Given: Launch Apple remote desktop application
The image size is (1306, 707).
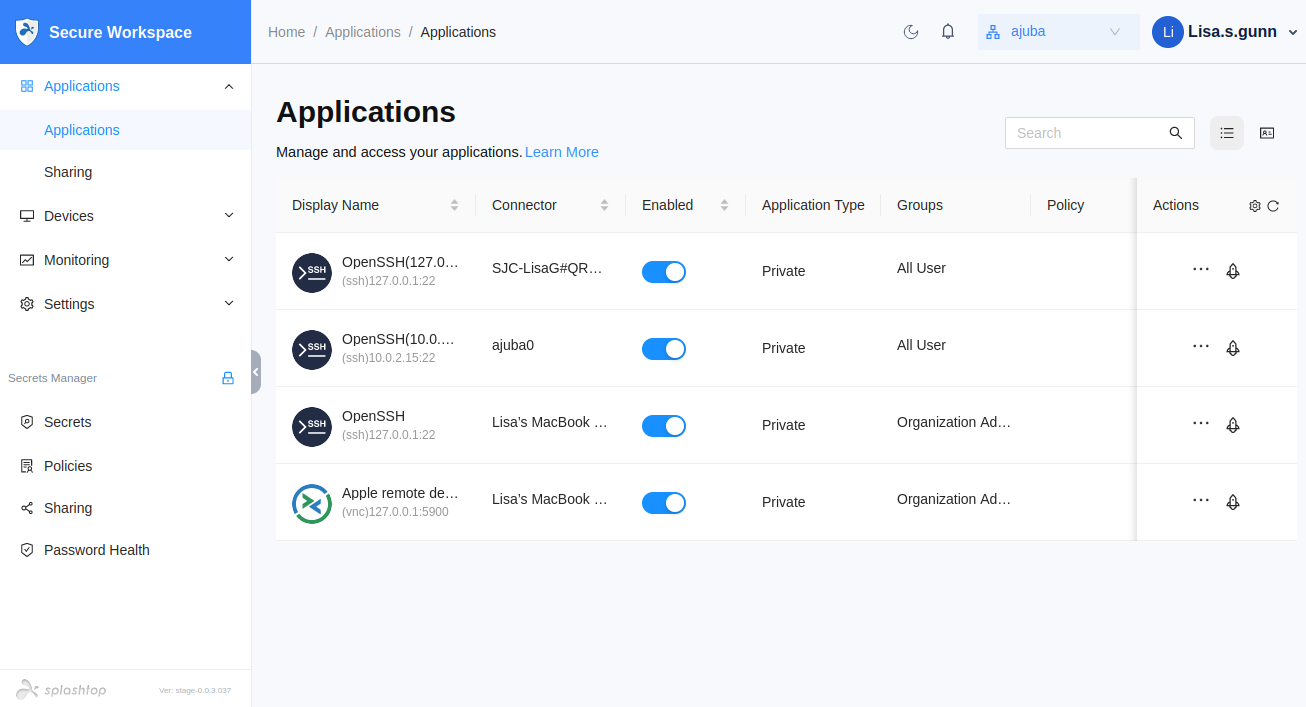Looking at the screenshot, I should pos(1233,502).
